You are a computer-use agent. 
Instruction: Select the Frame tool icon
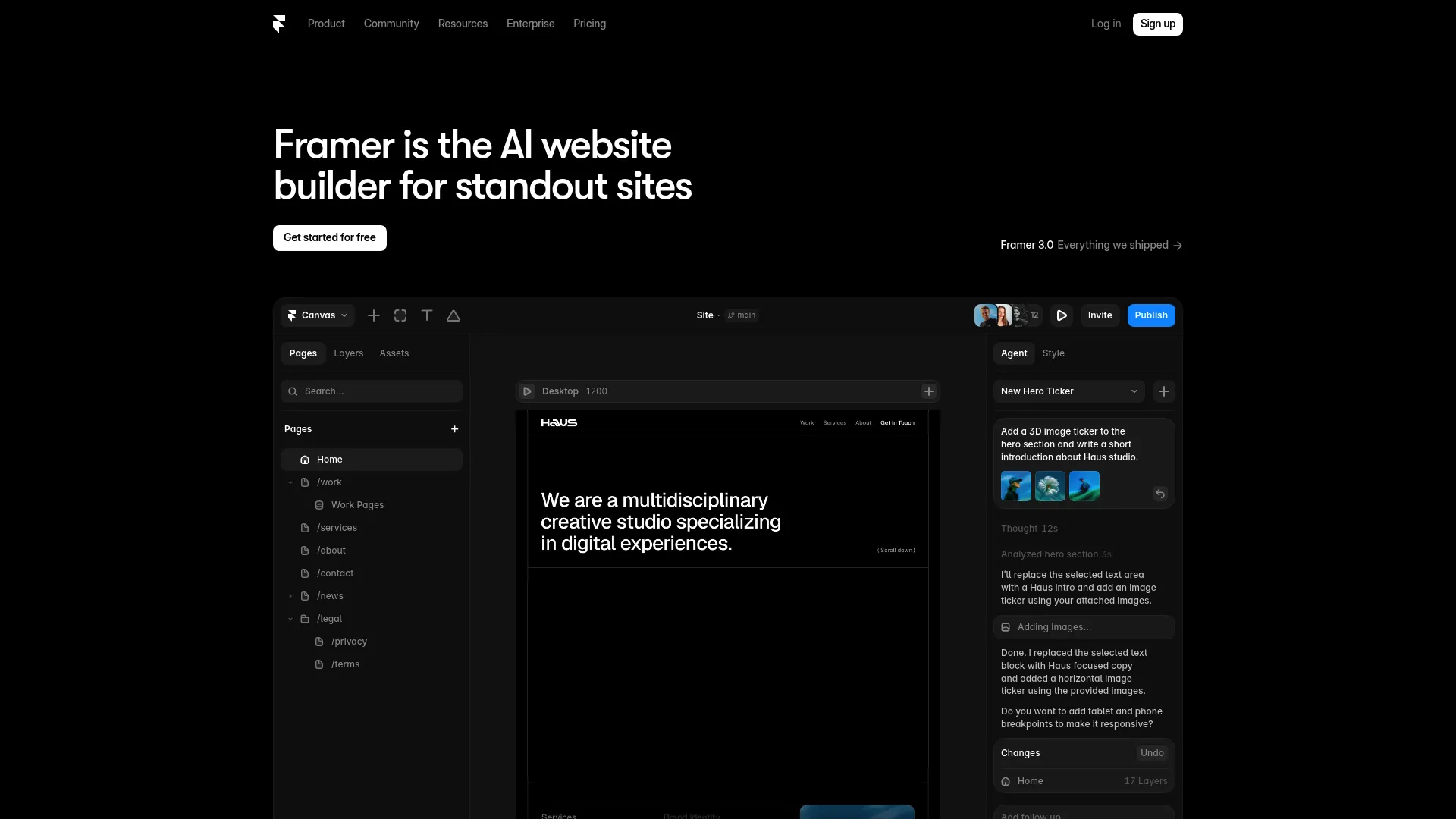(400, 315)
